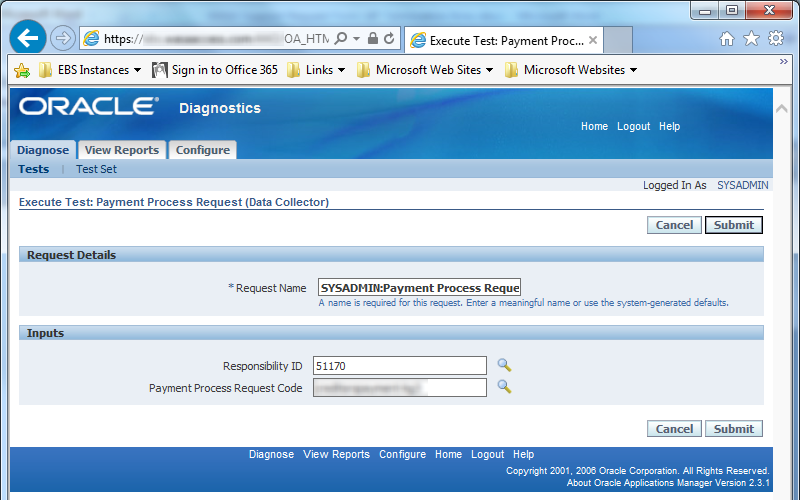Viewport: 800px width, 500px height.
Task: Click the security lock icon in address bar
Action: (372, 38)
